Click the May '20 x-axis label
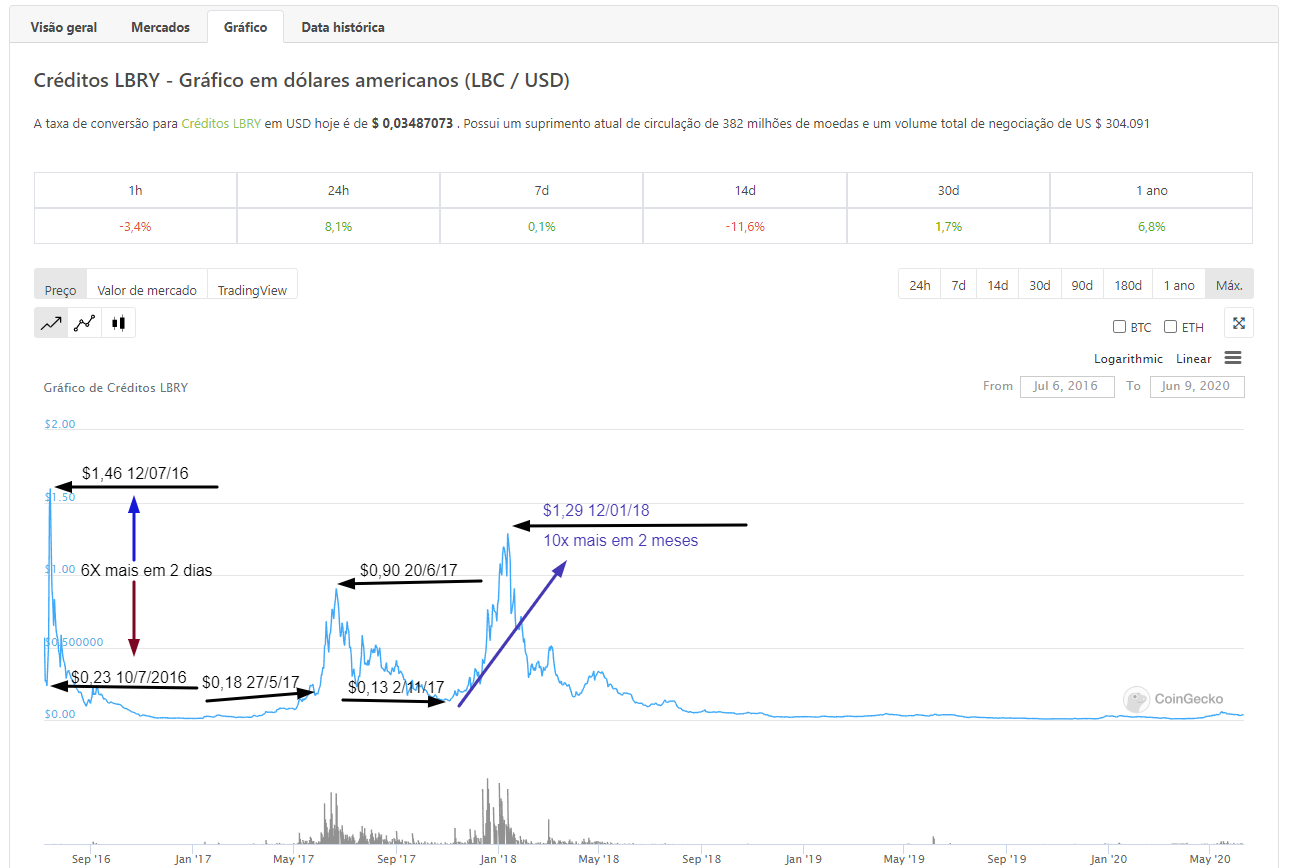1309x868 pixels. click(1210, 858)
